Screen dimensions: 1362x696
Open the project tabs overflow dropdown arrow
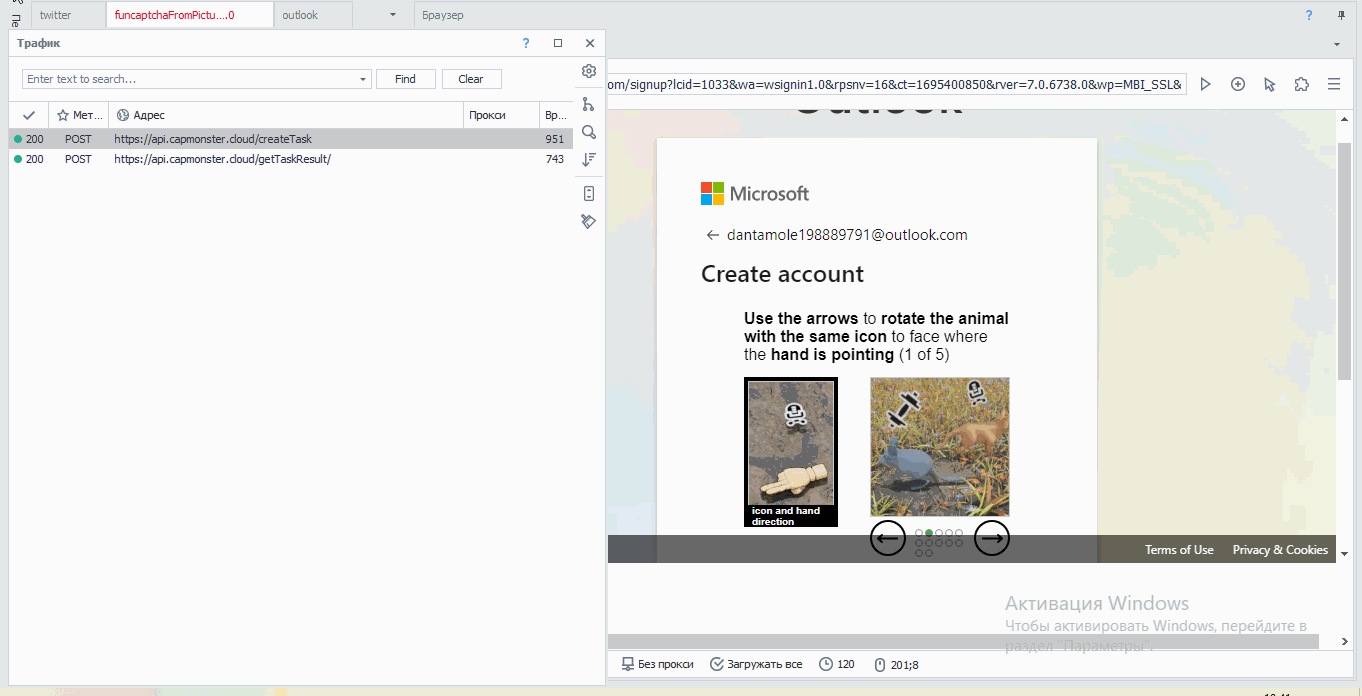[393, 15]
